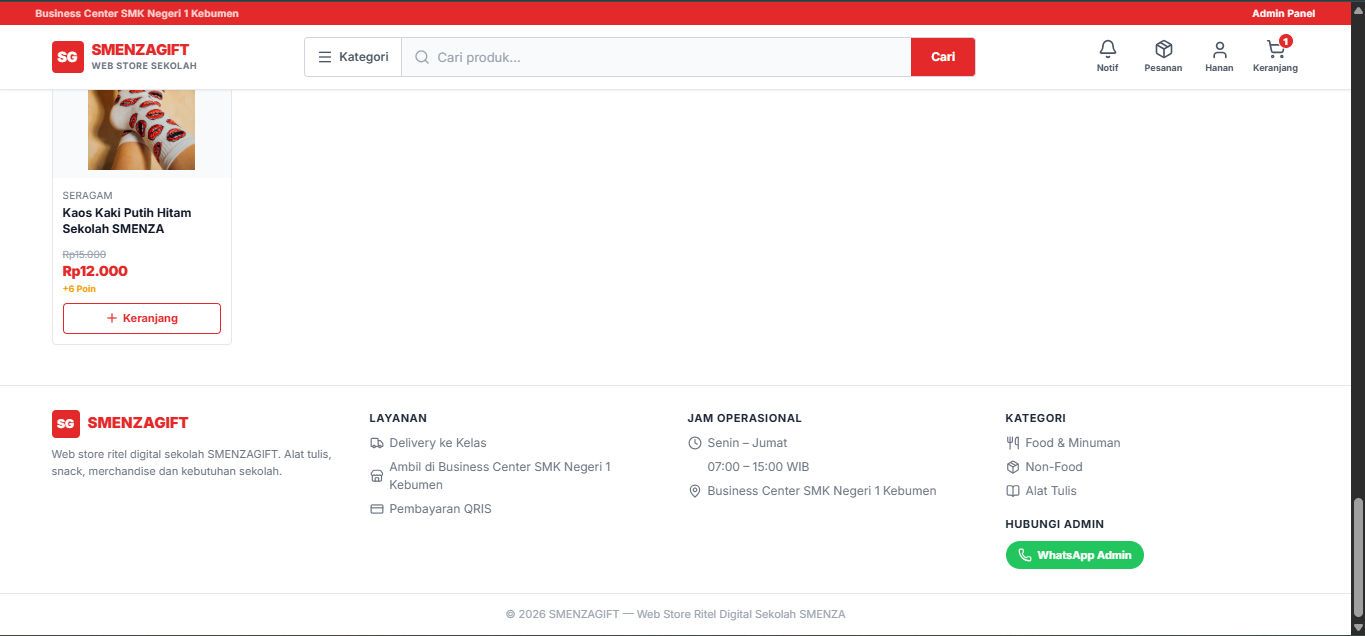Click the search magnifier icon

[422, 57]
